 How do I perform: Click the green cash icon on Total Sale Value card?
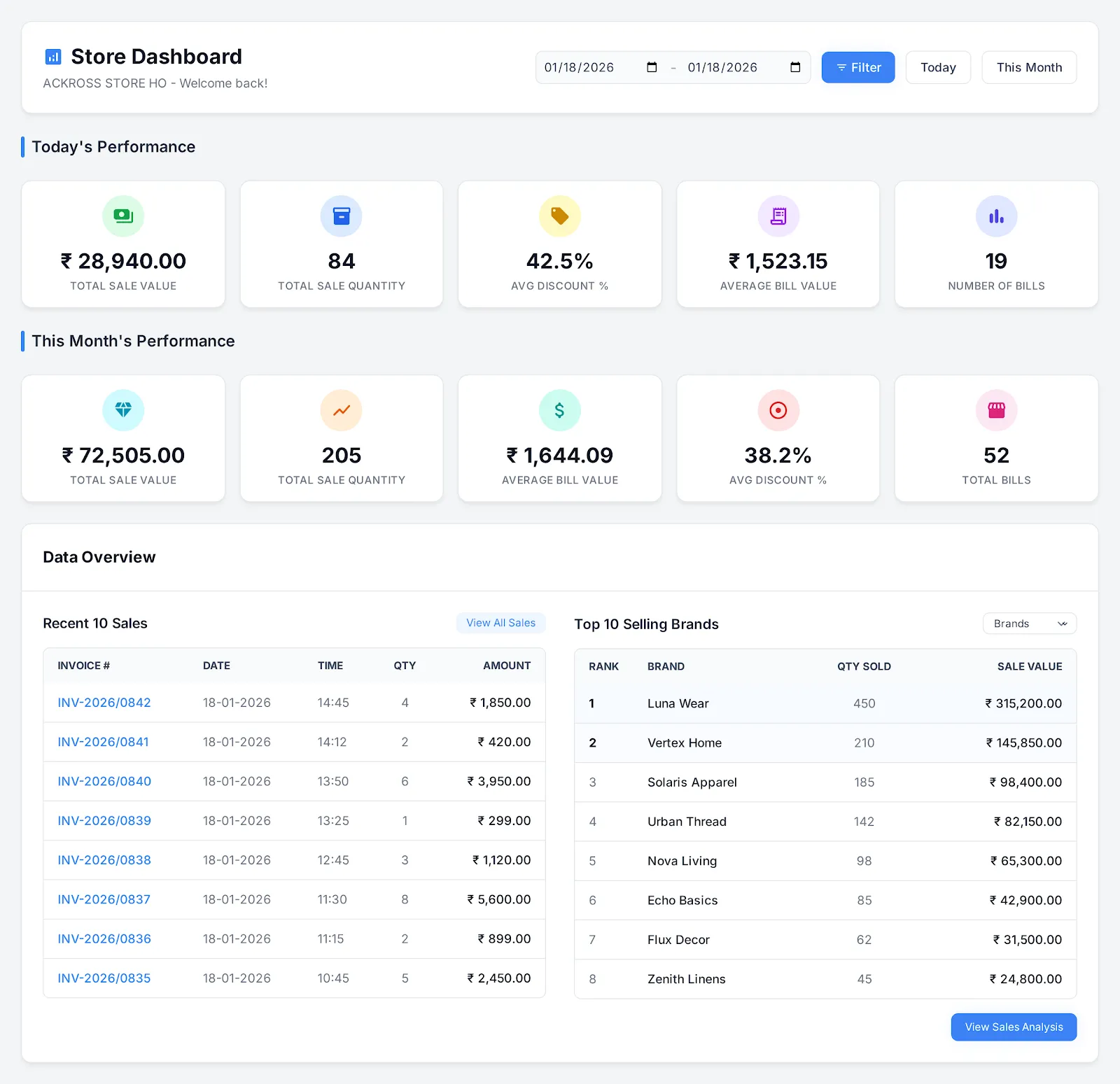[x=123, y=216]
